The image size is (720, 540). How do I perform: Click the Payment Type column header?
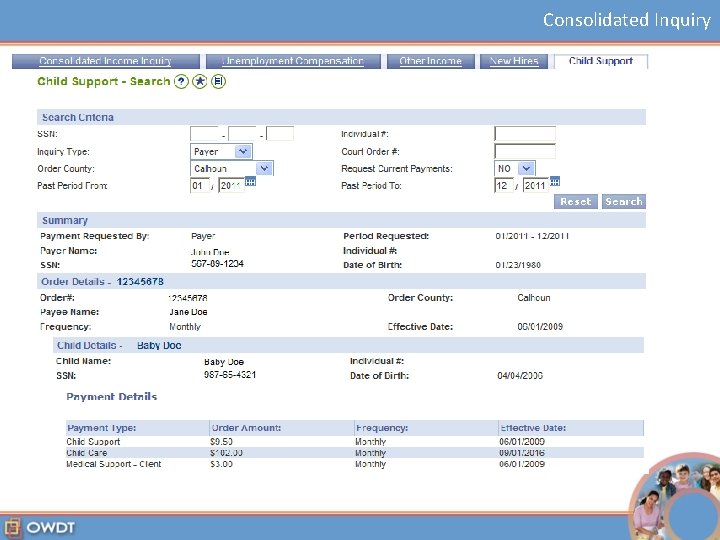[x=137, y=428]
